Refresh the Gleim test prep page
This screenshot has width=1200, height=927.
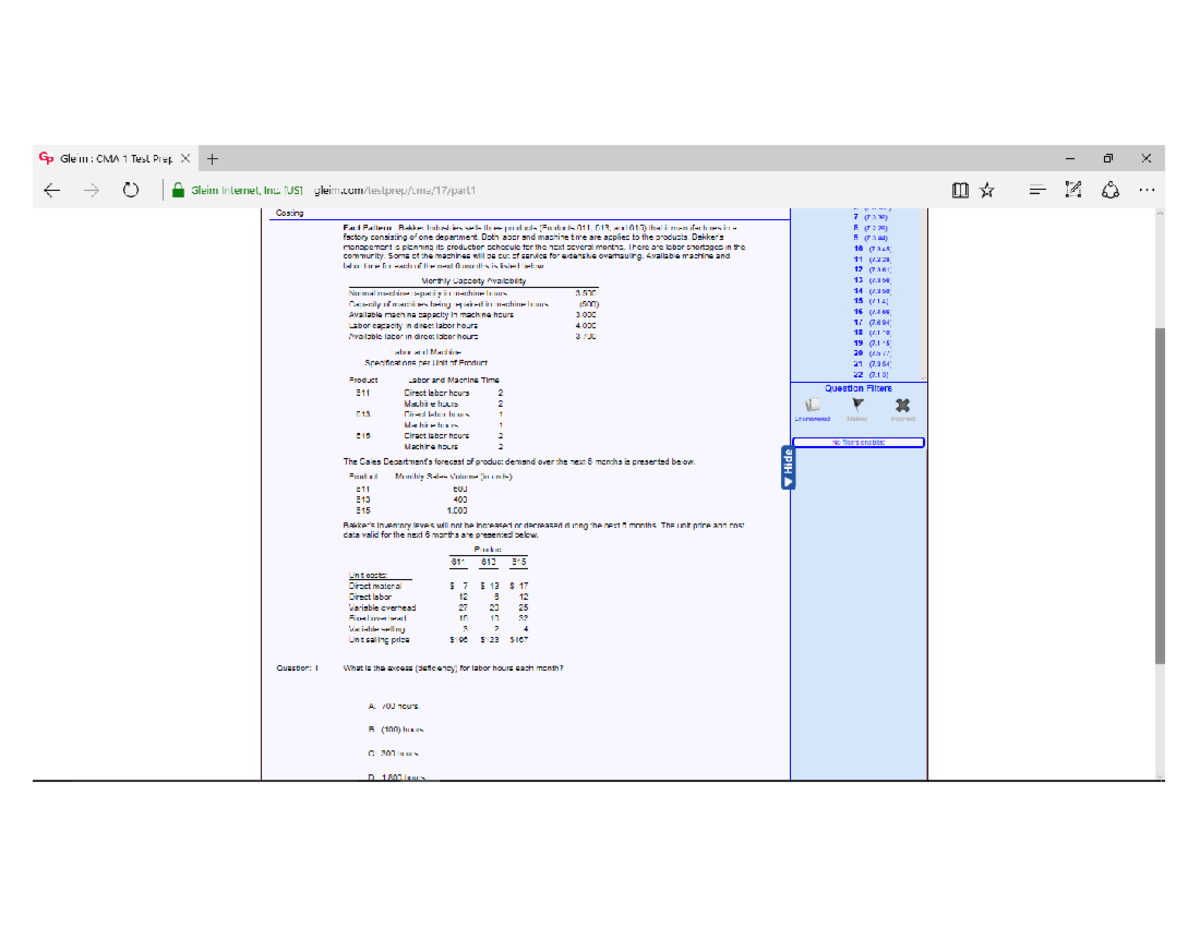coord(131,190)
